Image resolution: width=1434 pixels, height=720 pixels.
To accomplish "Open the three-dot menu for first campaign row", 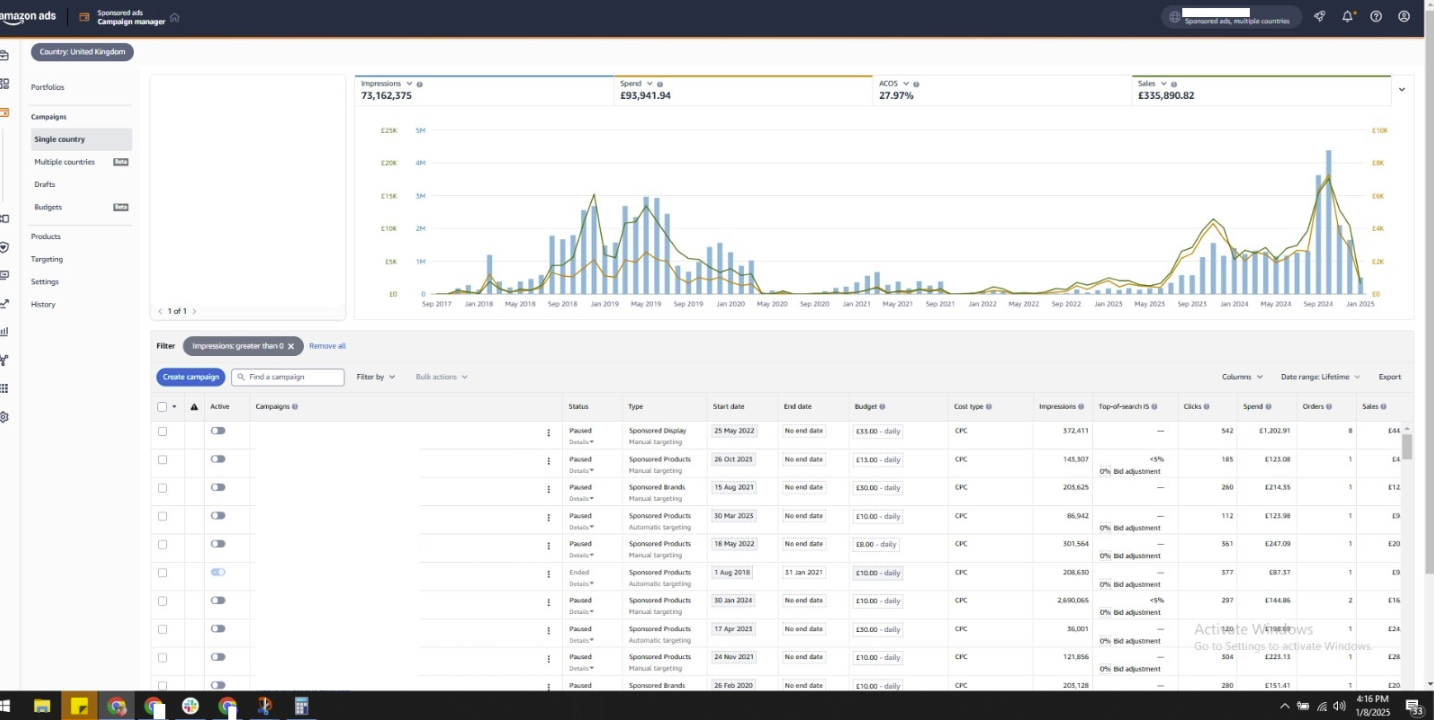I will pos(548,433).
